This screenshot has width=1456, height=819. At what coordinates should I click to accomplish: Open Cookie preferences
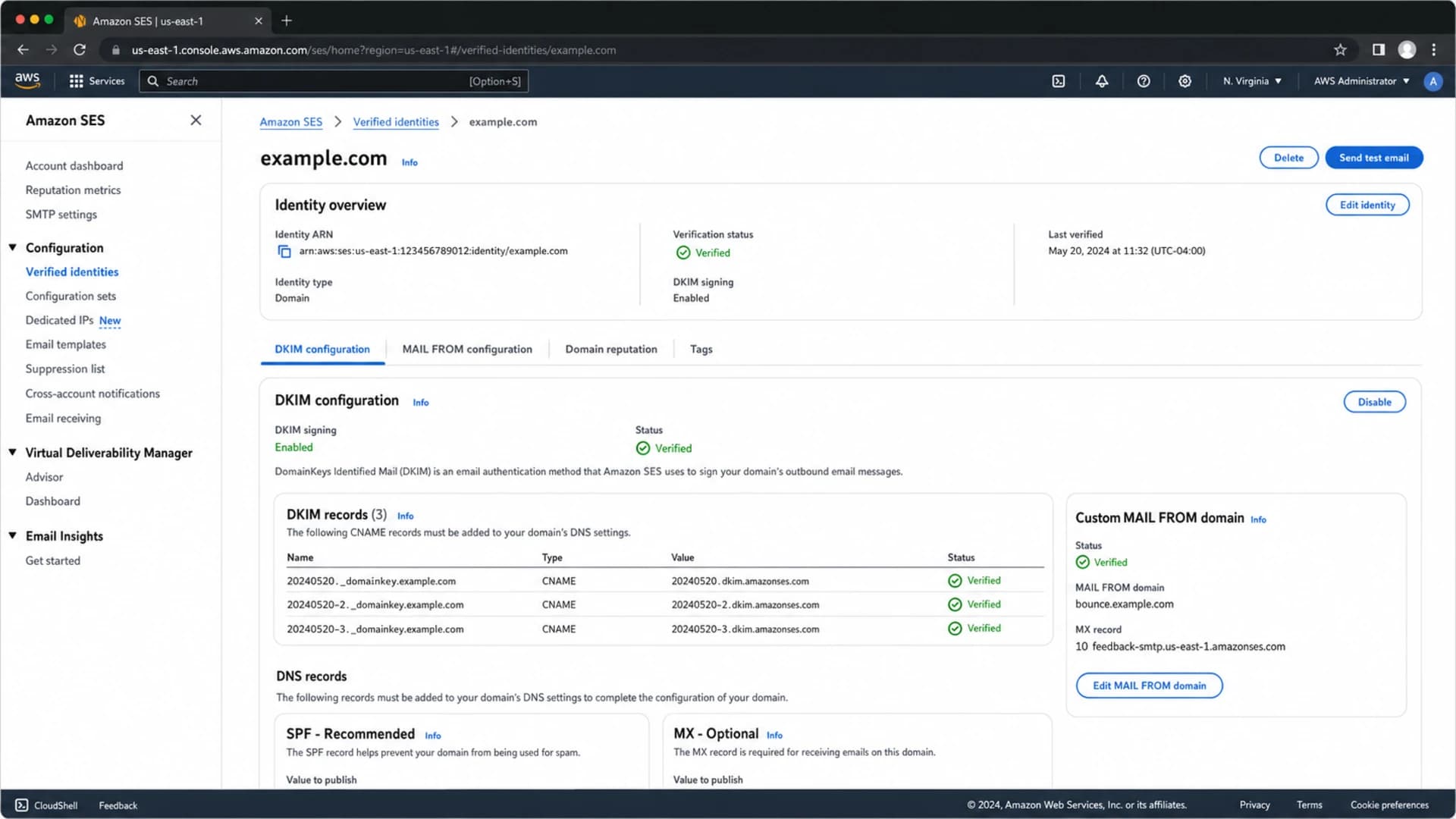click(1389, 805)
